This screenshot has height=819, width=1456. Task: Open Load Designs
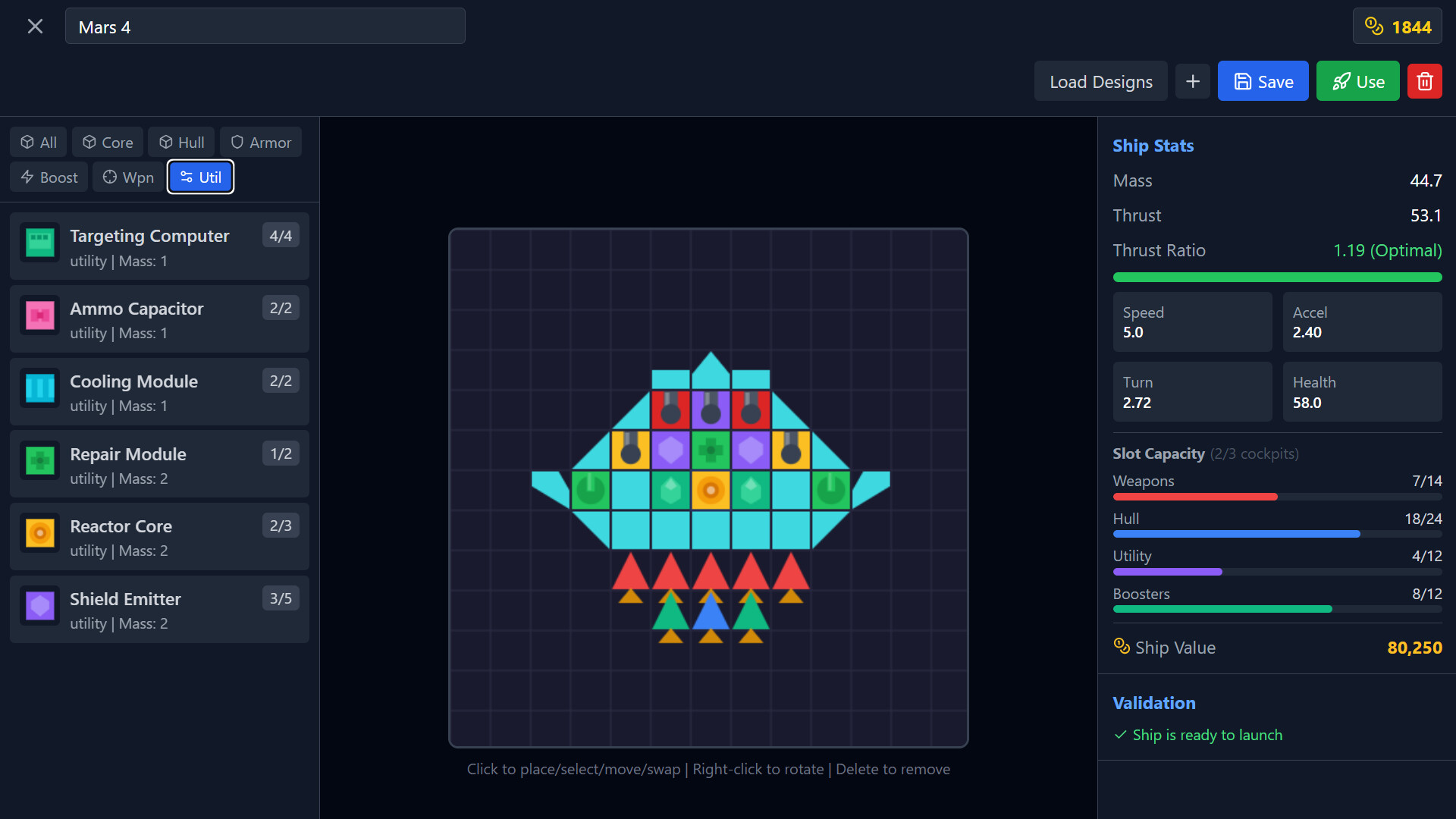[1101, 81]
